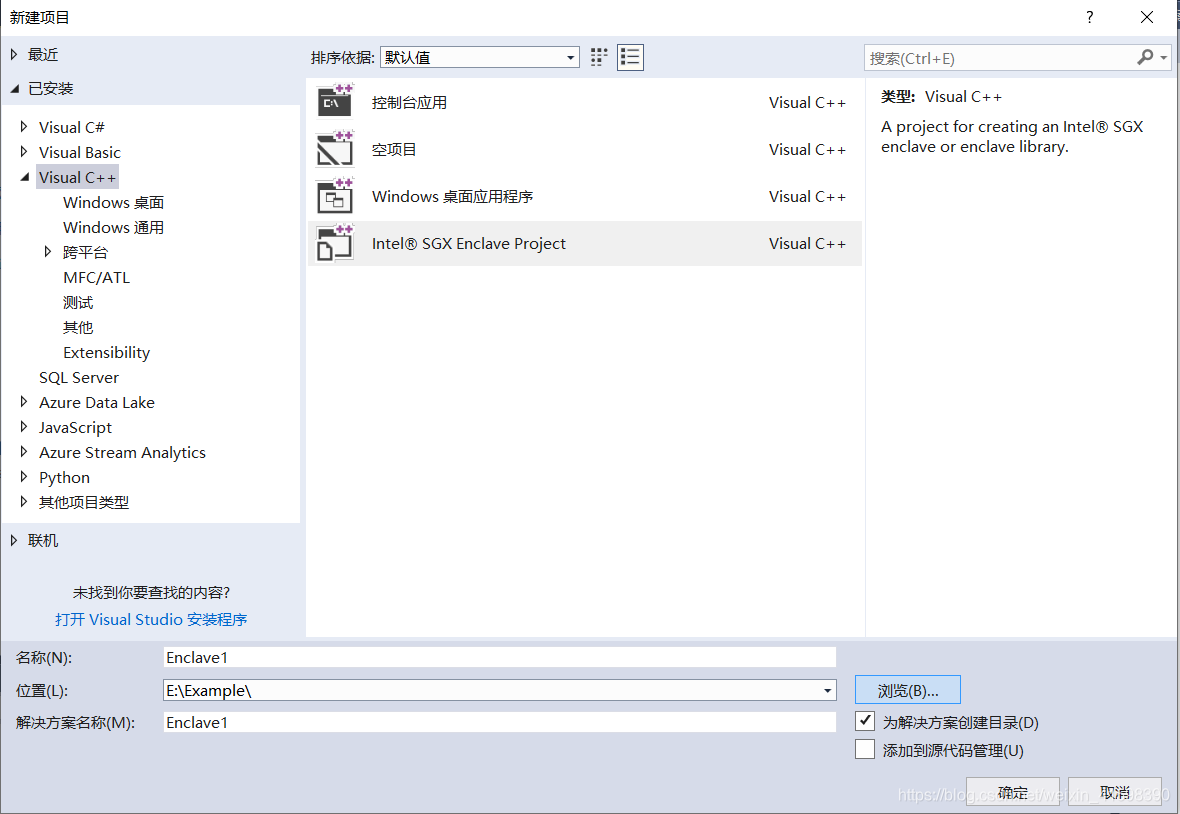Expand the 其他项目类型 node

point(24,501)
